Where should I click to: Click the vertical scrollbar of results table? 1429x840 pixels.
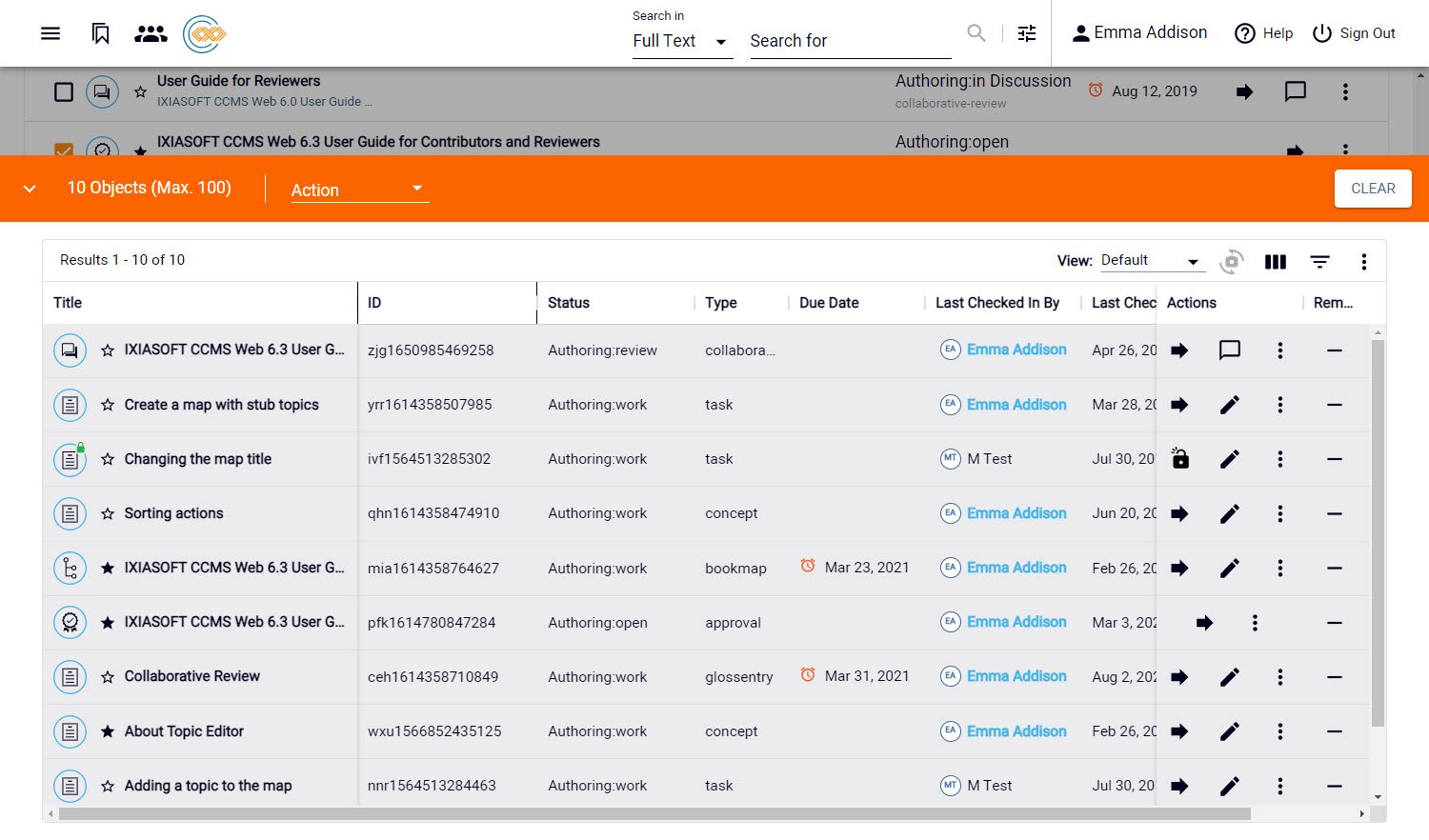(x=1378, y=533)
